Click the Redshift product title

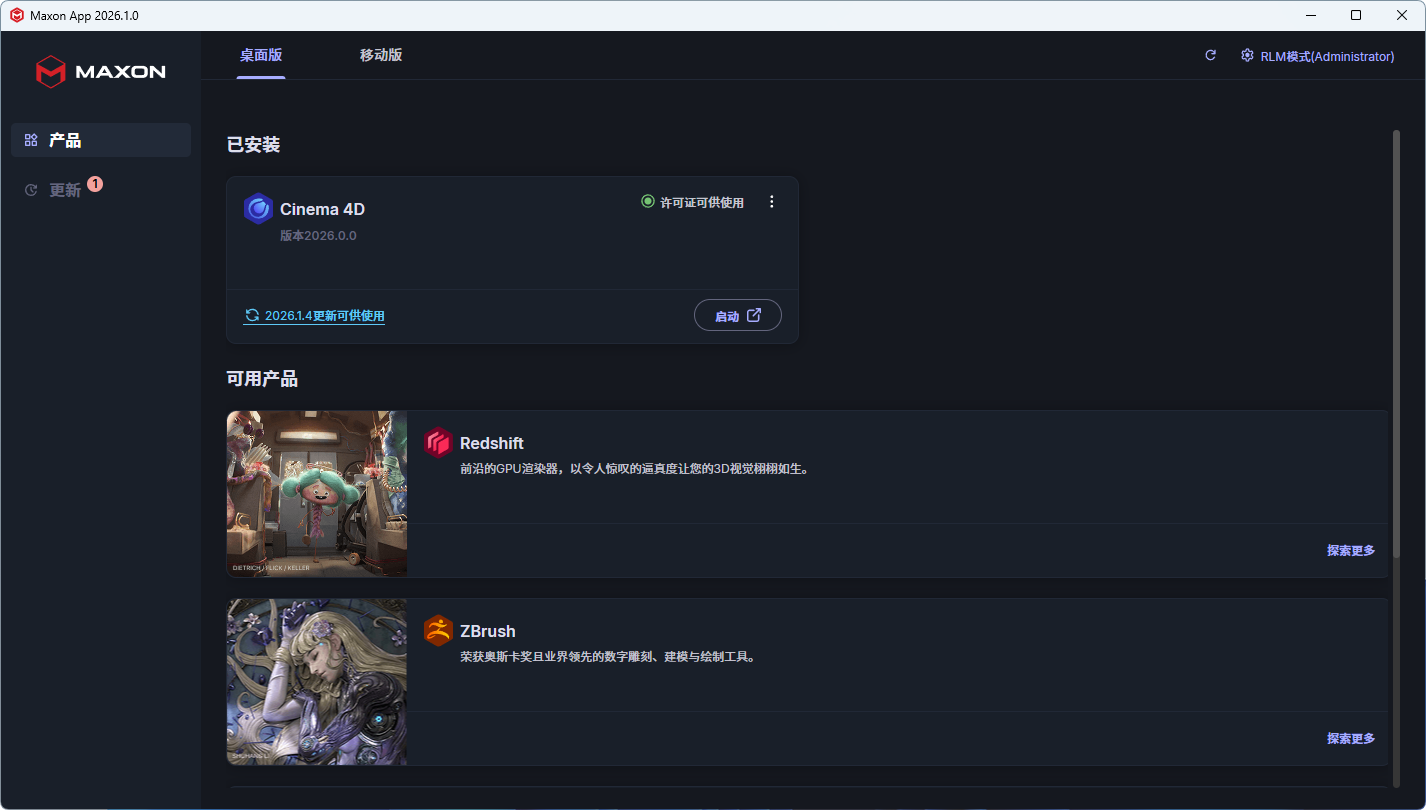492,443
